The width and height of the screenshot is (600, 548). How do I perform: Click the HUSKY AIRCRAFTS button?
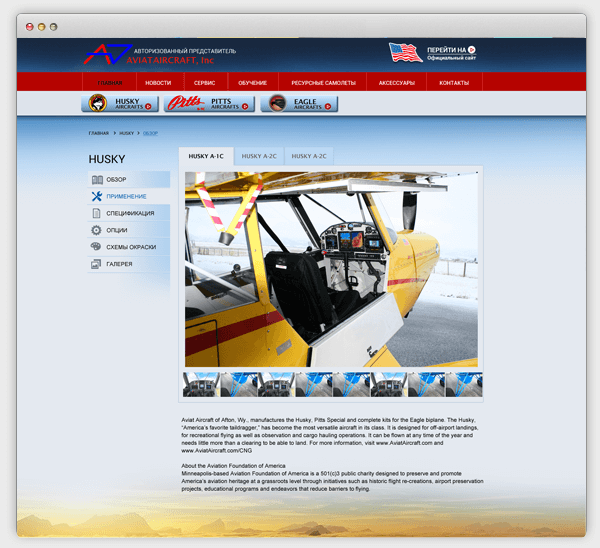click(x=120, y=103)
